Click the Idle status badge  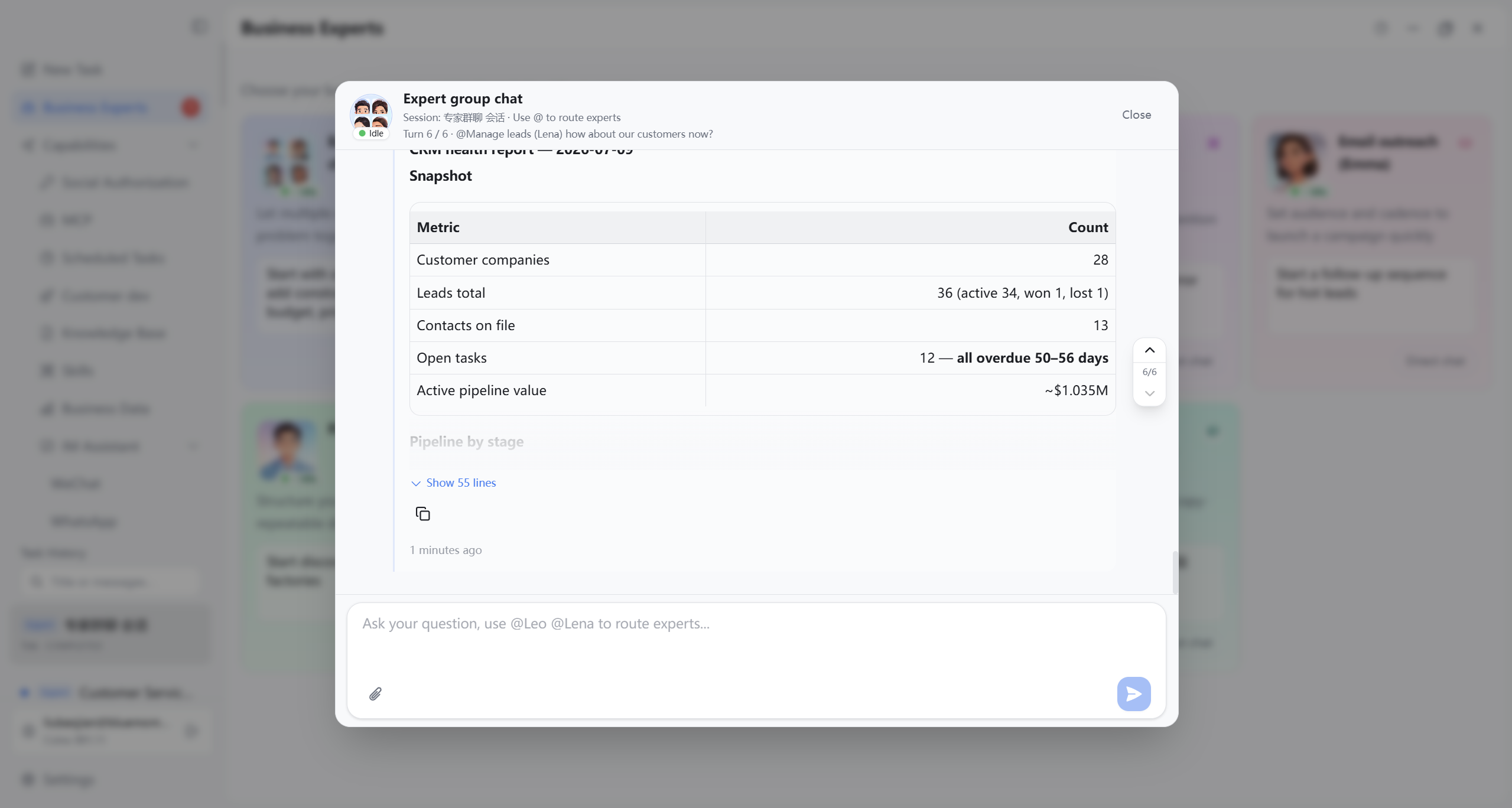tap(371, 133)
